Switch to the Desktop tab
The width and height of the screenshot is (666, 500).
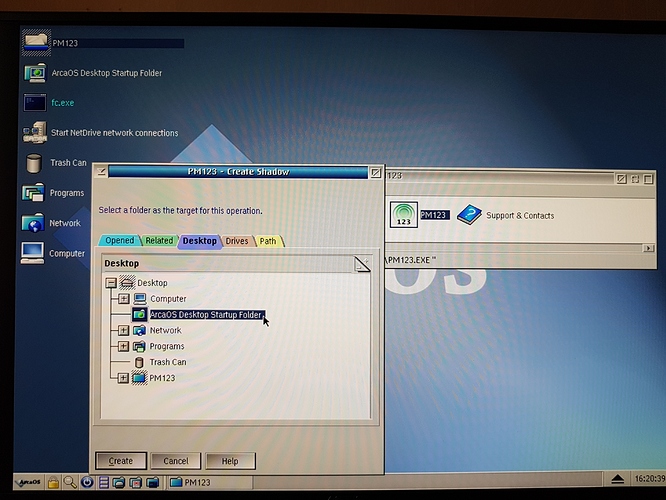(200, 241)
